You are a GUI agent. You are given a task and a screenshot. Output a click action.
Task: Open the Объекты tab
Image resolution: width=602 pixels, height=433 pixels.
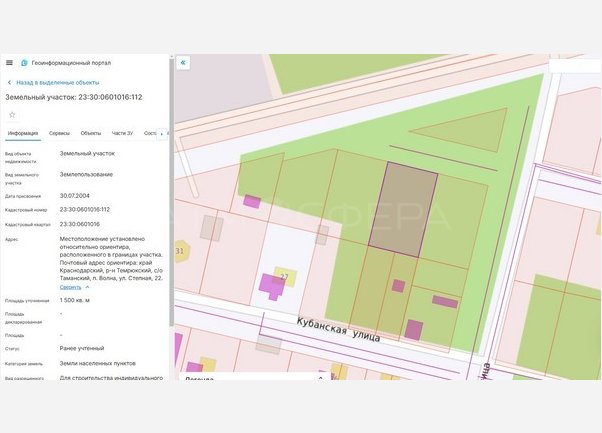[91, 133]
